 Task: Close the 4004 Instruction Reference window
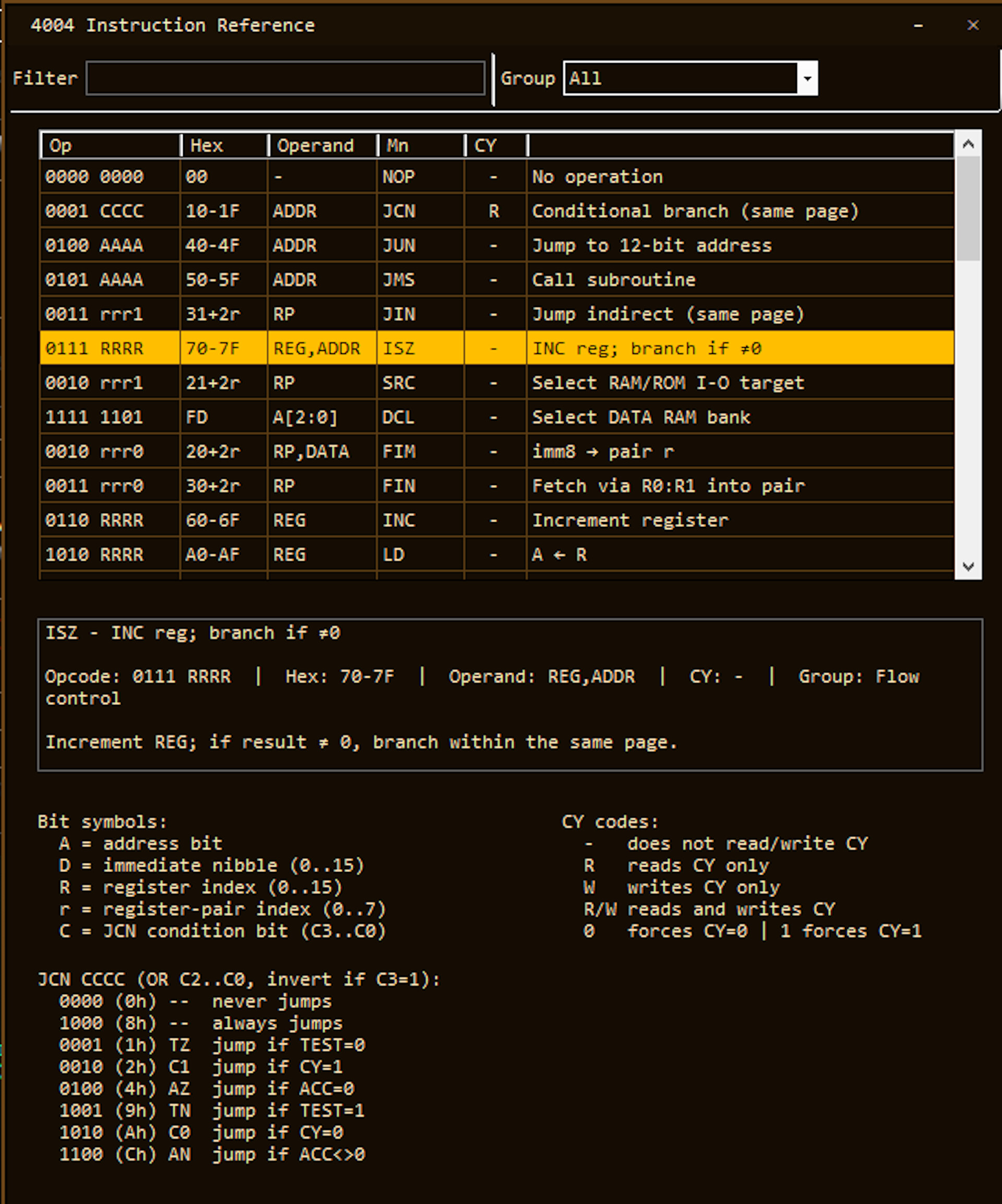[973, 25]
